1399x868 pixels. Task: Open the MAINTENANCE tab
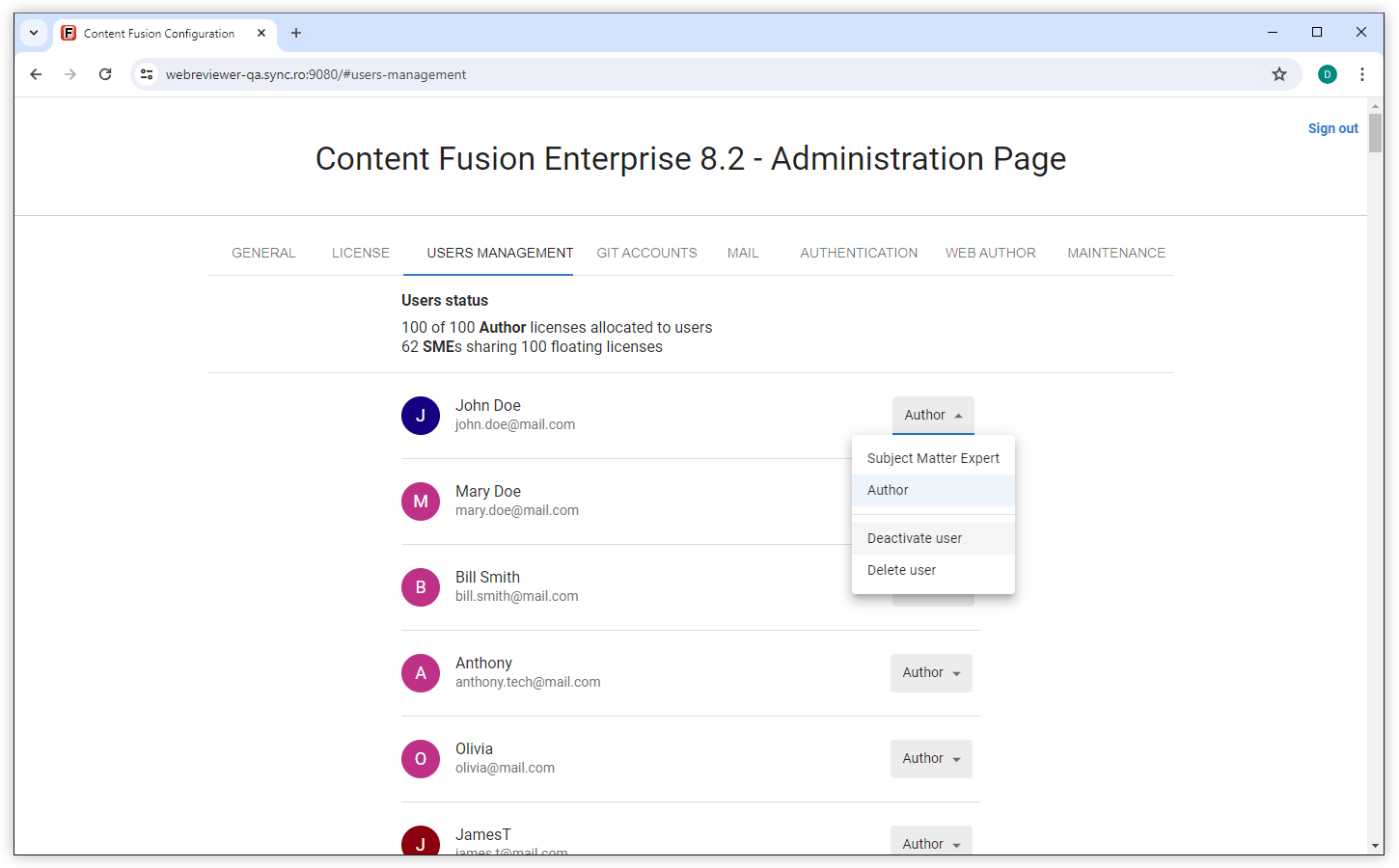click(1116, 253)
